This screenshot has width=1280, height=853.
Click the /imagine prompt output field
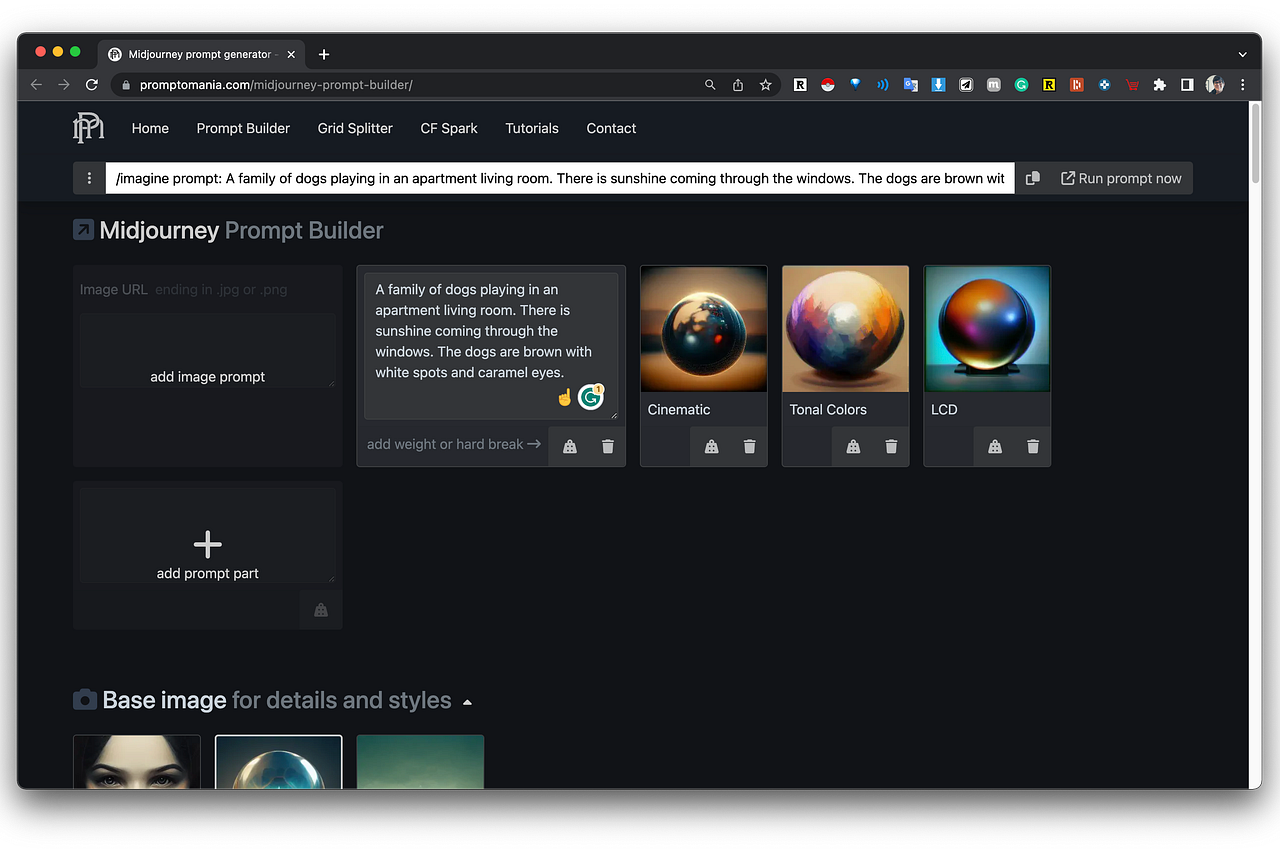click(x=560, y=178)
